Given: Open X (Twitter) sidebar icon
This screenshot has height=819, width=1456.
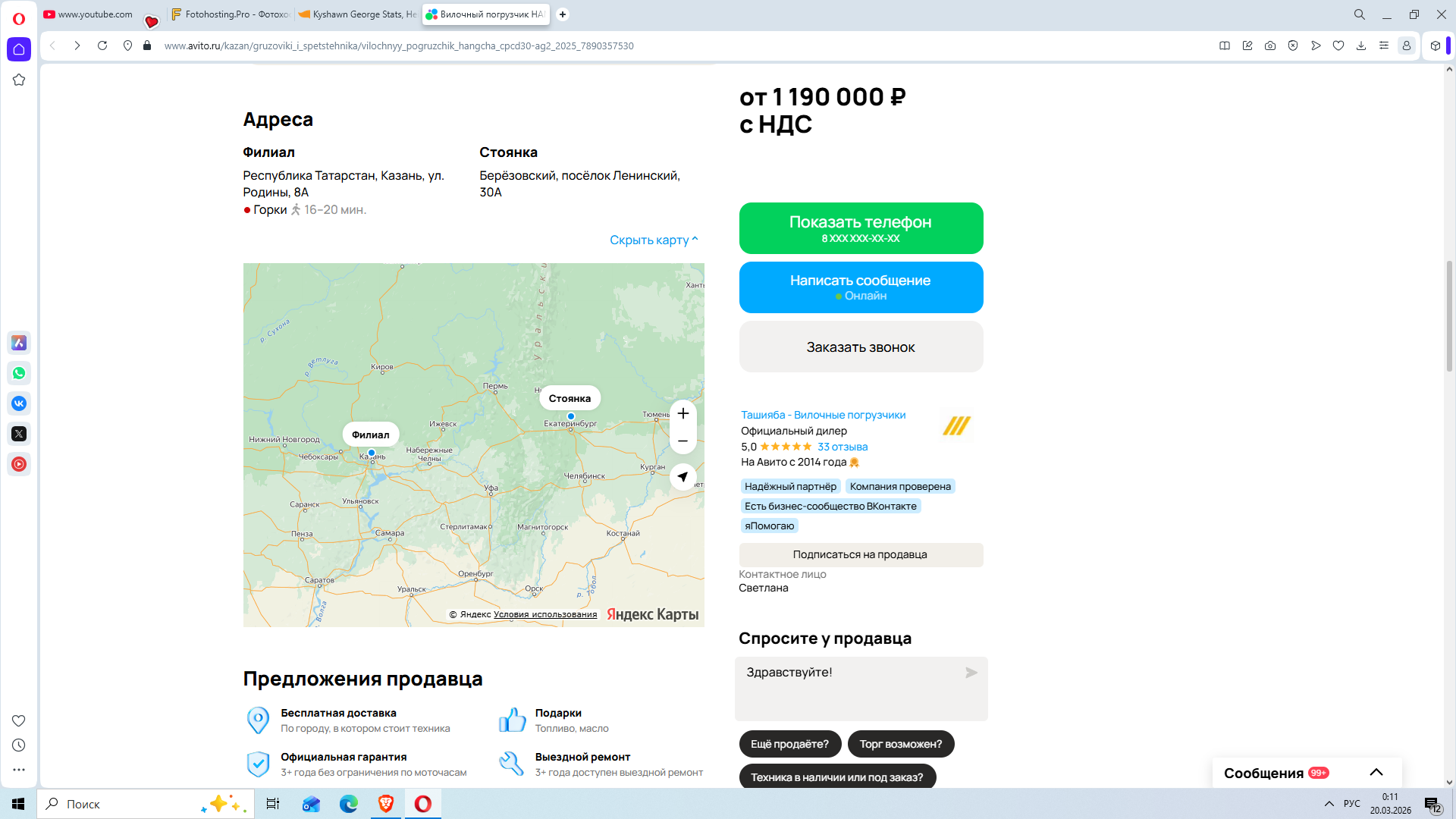Looking at the screenshot, I should coord(19,434).
